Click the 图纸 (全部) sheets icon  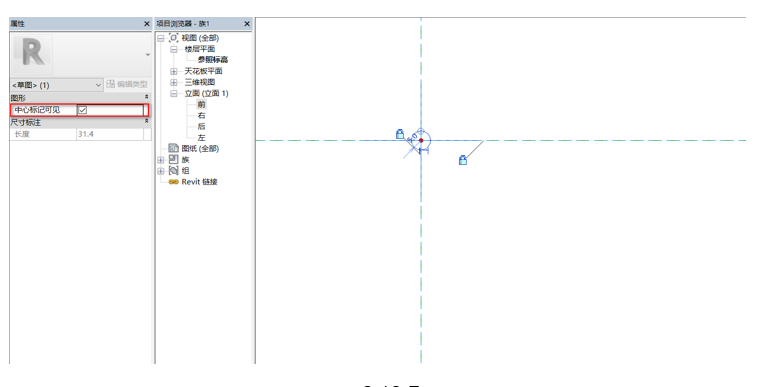[x=173, y=148]
